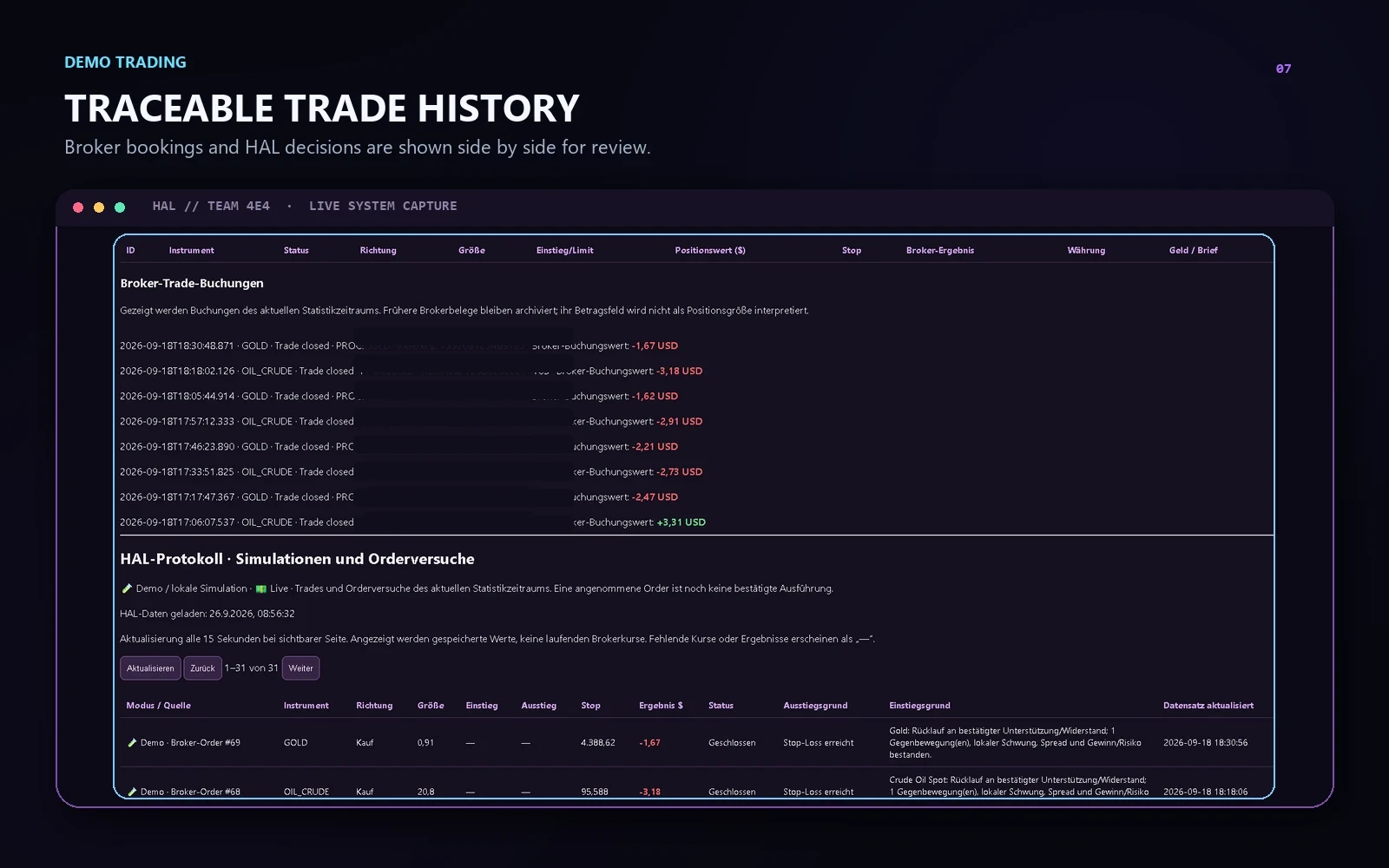The image size is (1389, 868).
Task: Click the slide number 07
Action: pos(1283,69)
